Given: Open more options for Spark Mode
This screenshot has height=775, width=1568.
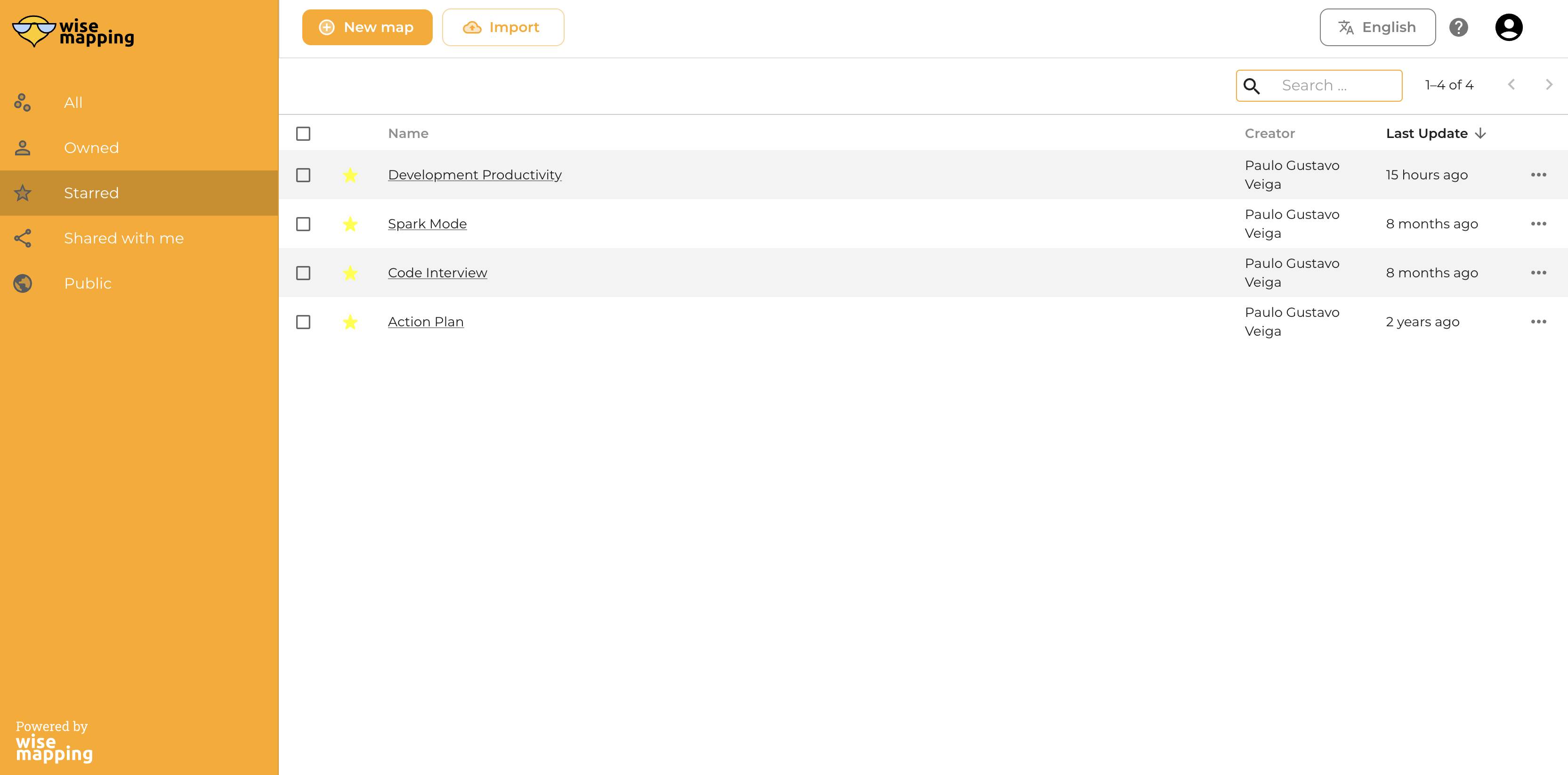Looking at the screenshot, I should point(1537,224).
